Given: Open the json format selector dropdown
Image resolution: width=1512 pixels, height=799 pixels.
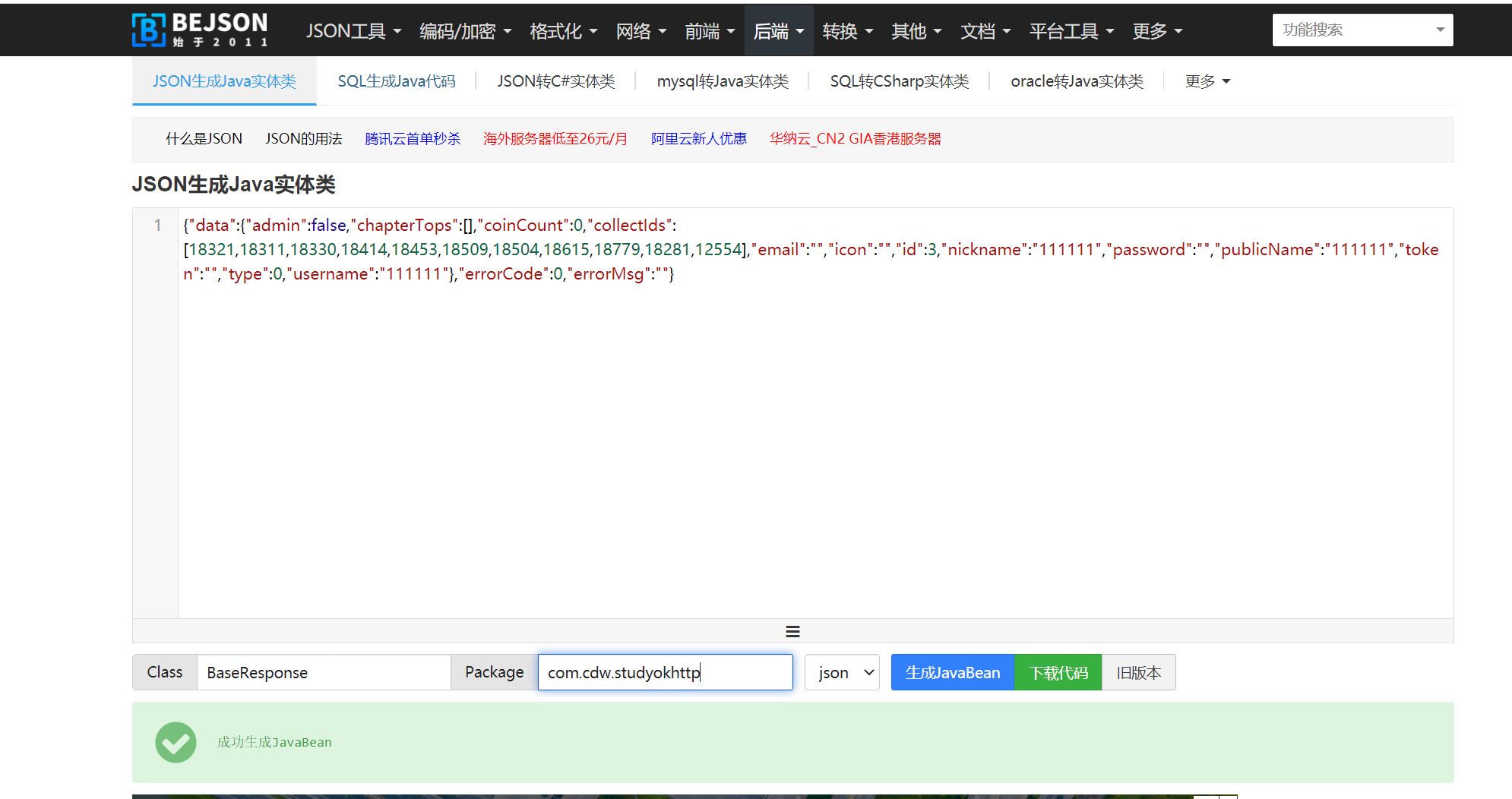Looking at the screenshot, I should tap(841, 672).
